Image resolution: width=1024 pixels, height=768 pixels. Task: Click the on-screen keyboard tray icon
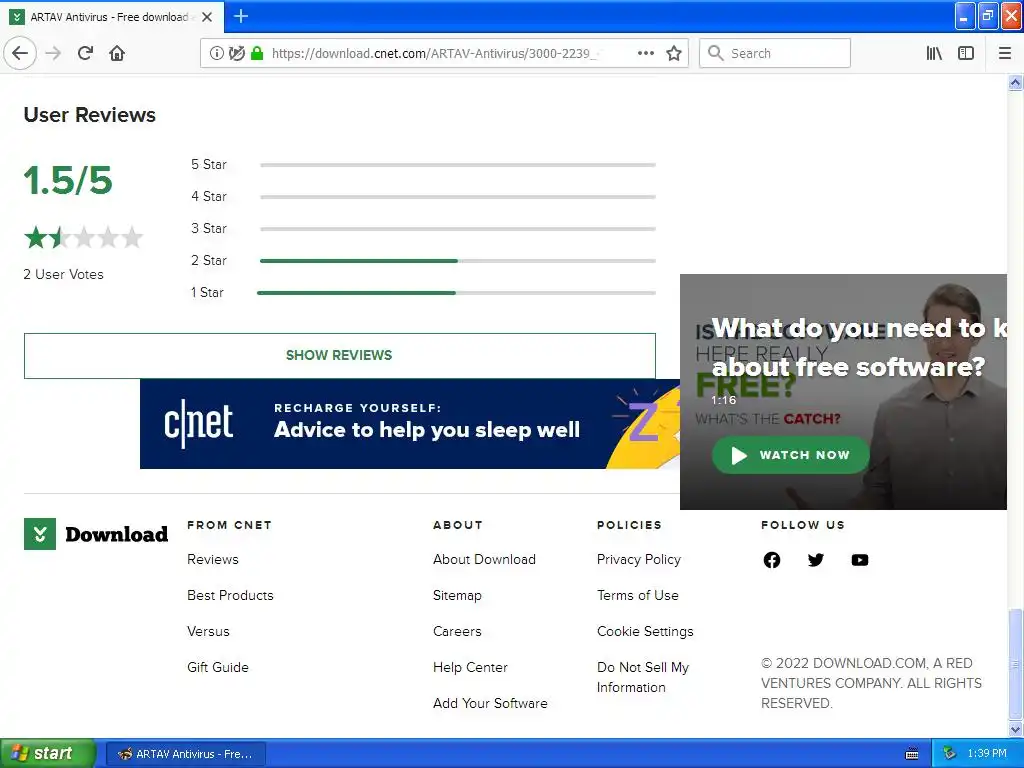tap(912, 754)
